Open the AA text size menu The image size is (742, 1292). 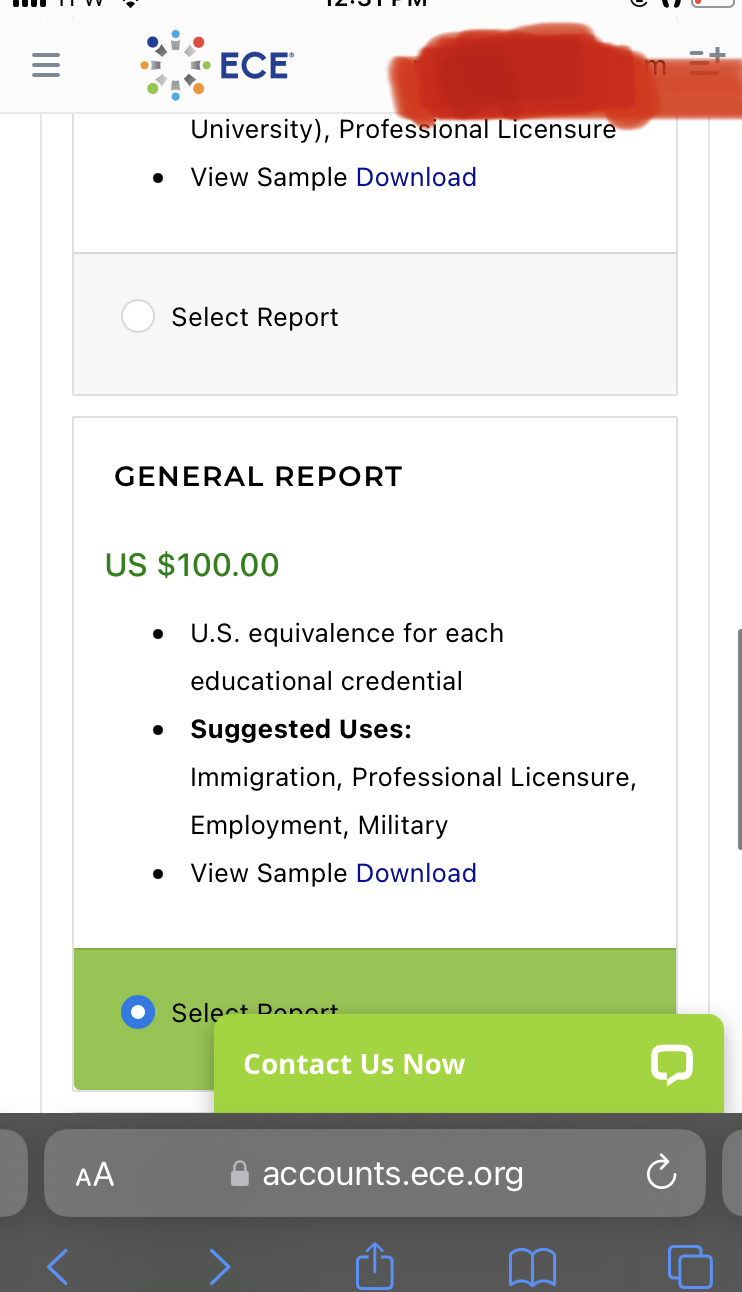coord(95,1174)
